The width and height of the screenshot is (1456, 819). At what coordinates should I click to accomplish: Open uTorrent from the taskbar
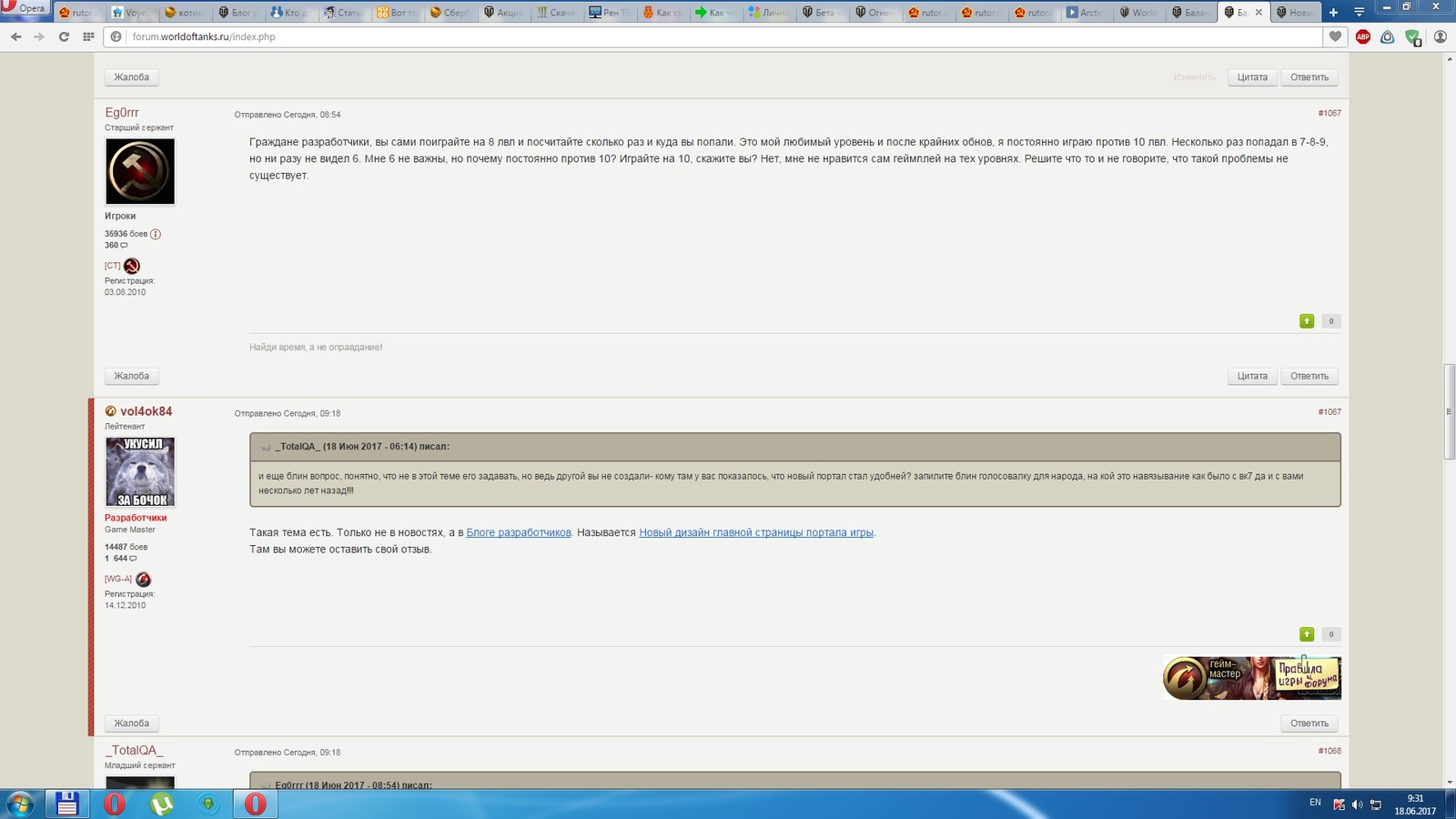[161, 804]
